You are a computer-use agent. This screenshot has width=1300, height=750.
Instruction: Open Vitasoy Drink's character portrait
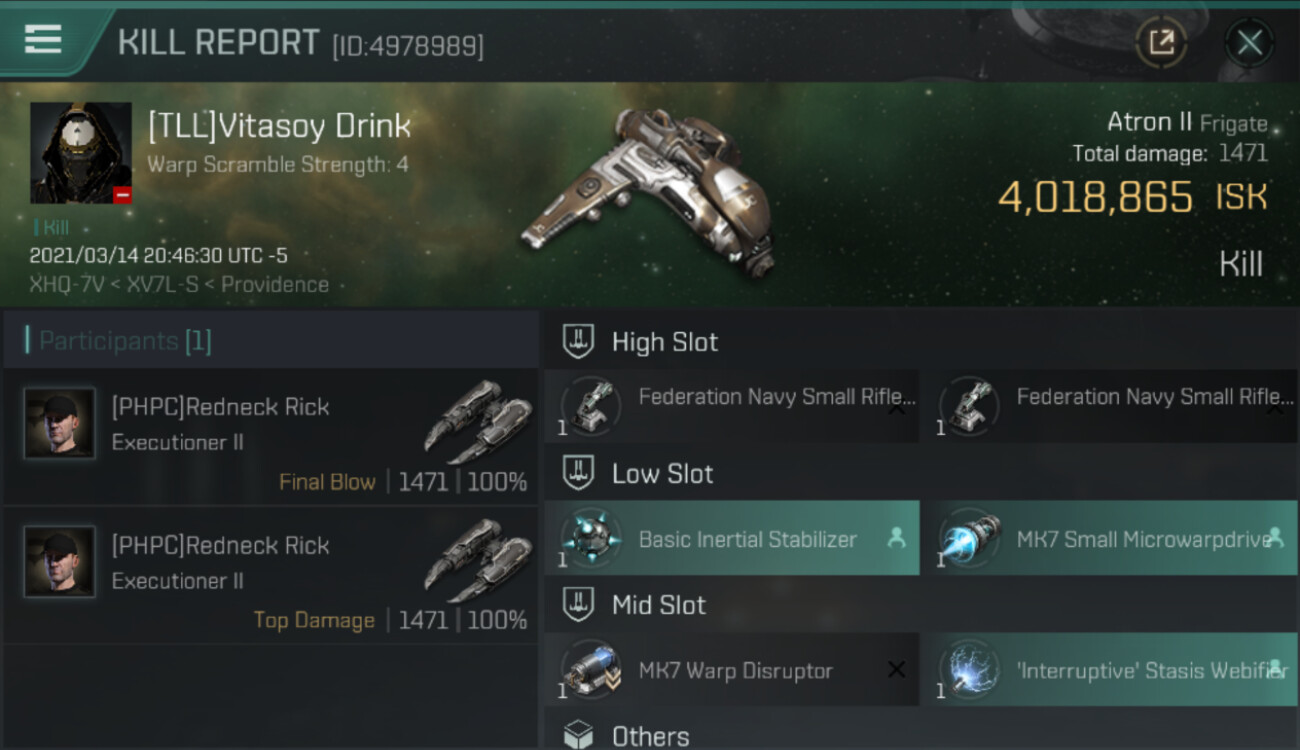pyautogui.click(x=81, y=153)
